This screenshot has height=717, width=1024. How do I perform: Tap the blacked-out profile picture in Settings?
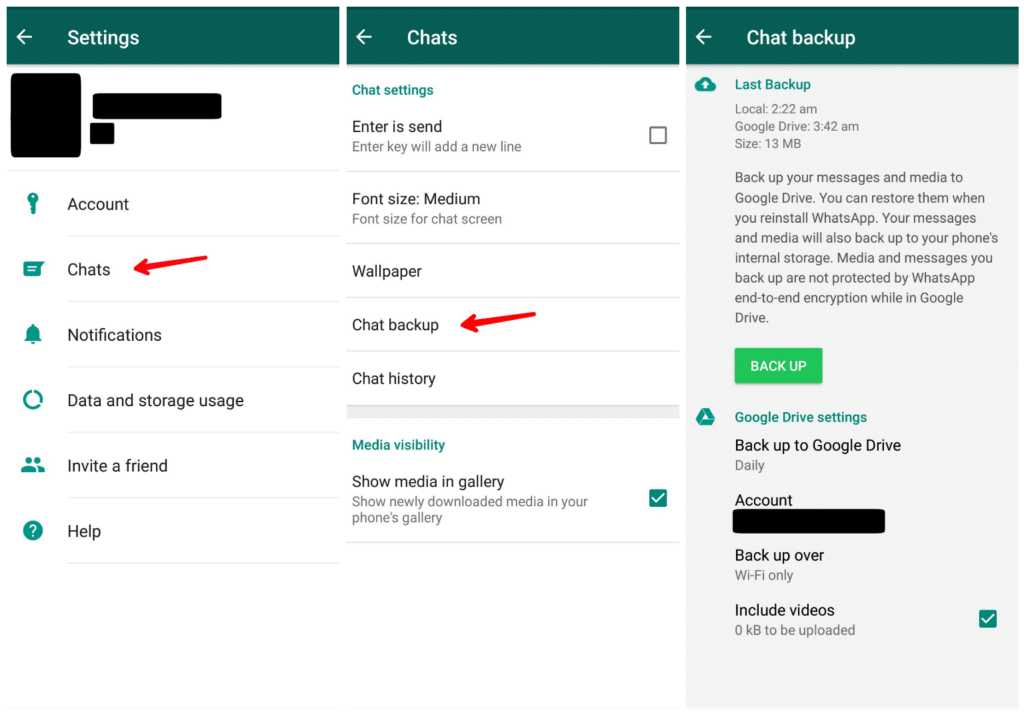(46, 115)
